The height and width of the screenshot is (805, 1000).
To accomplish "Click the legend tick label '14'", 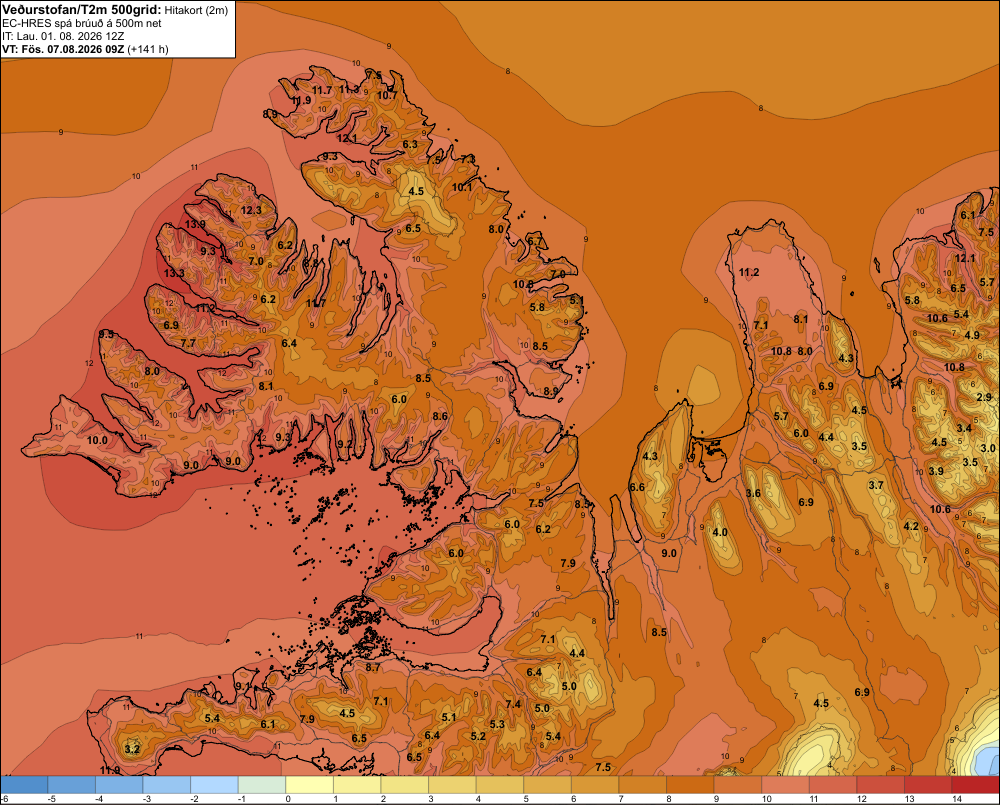I will tap(957, 799).
